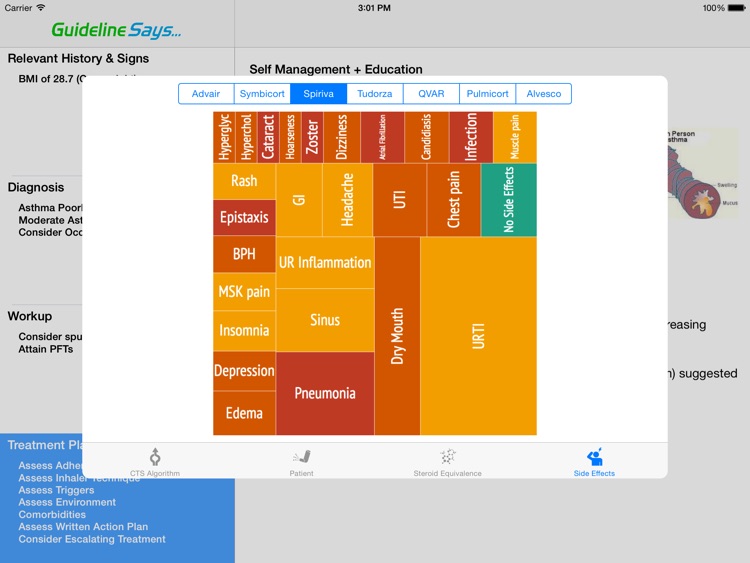
Task: Tap the Hoarseness tile
Action: (x=290, y=137)
